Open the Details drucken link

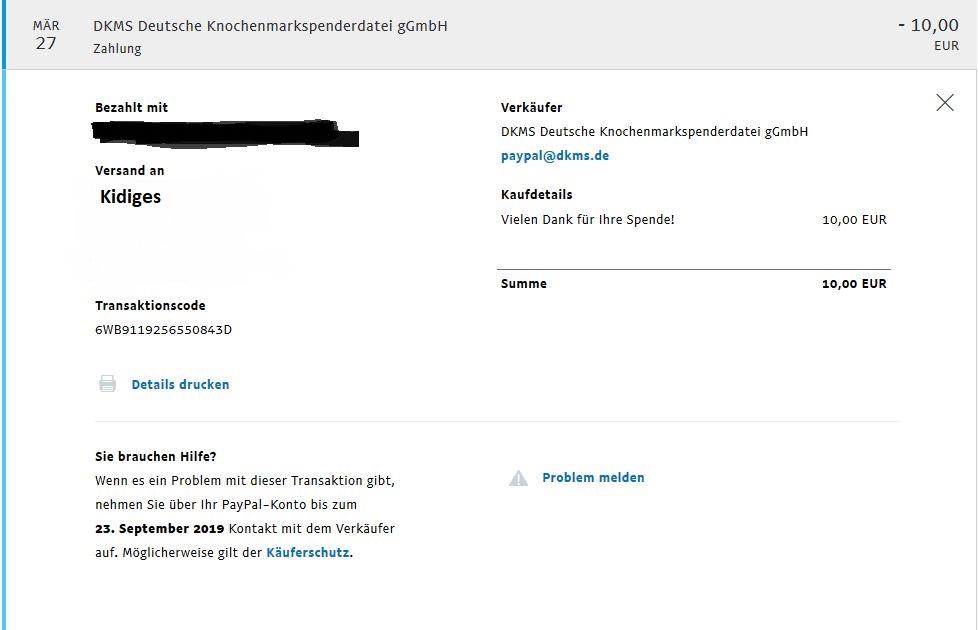click(x=180, y=384)
